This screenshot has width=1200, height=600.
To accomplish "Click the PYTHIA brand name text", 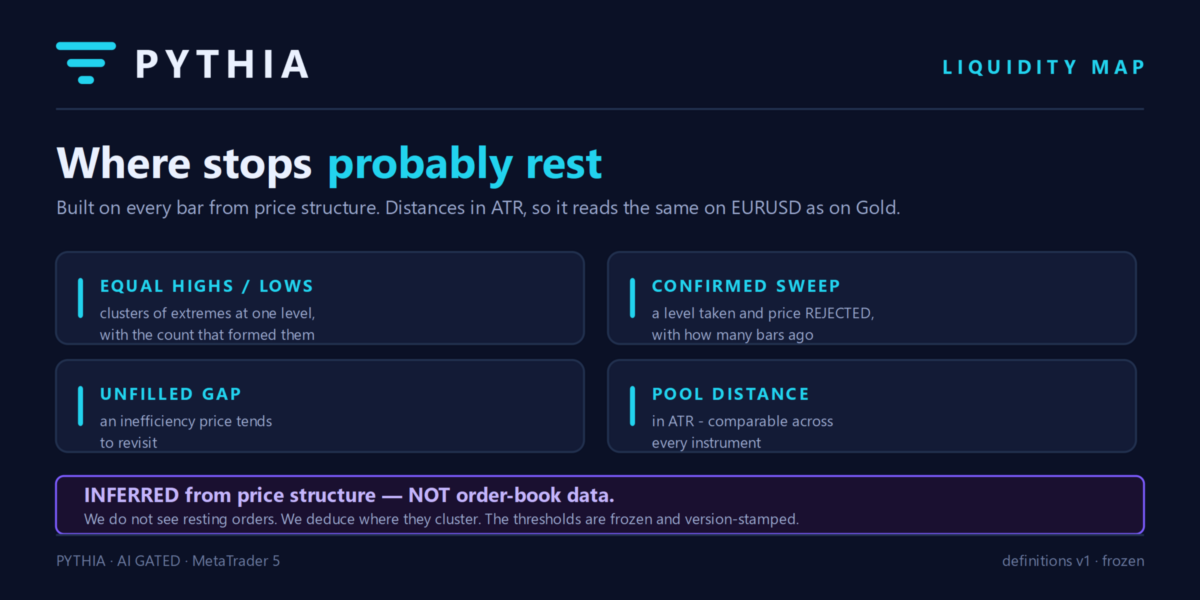I will (222, 64).
